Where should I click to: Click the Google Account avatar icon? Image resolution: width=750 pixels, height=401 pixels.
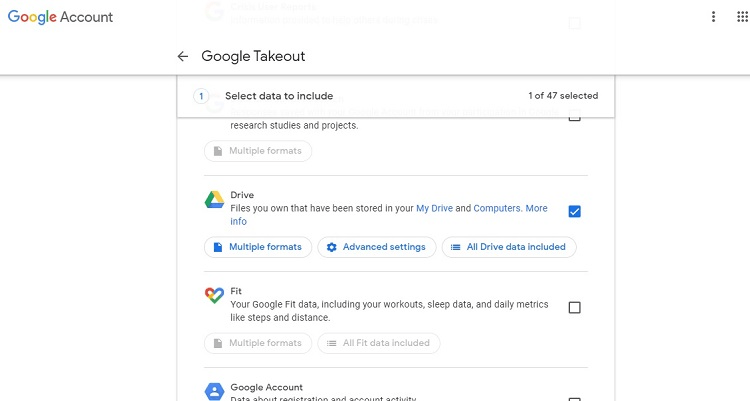point(214,391)
